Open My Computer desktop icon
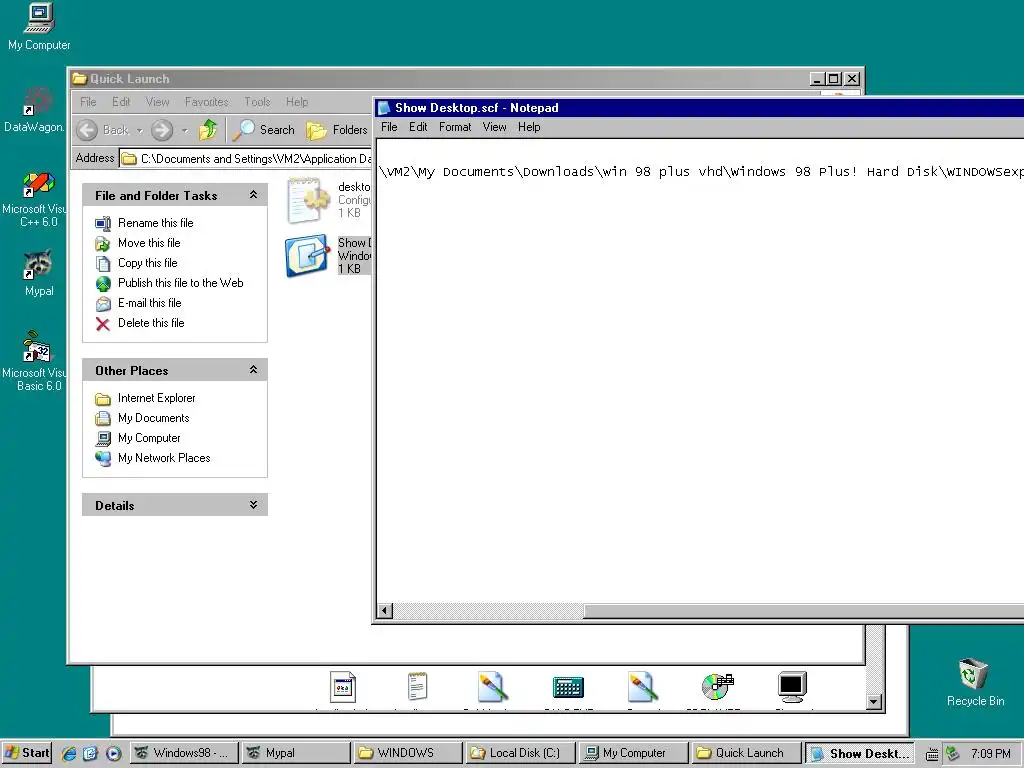1024x768 pixels. coord(39,27)
